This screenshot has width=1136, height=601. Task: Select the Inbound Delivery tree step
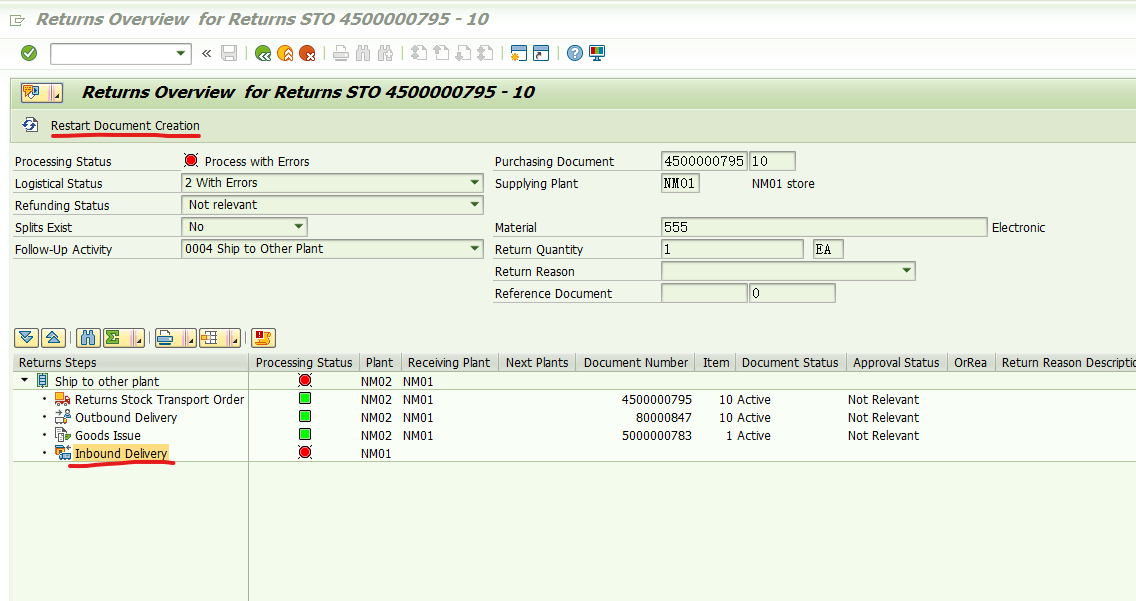coord(121,454)
